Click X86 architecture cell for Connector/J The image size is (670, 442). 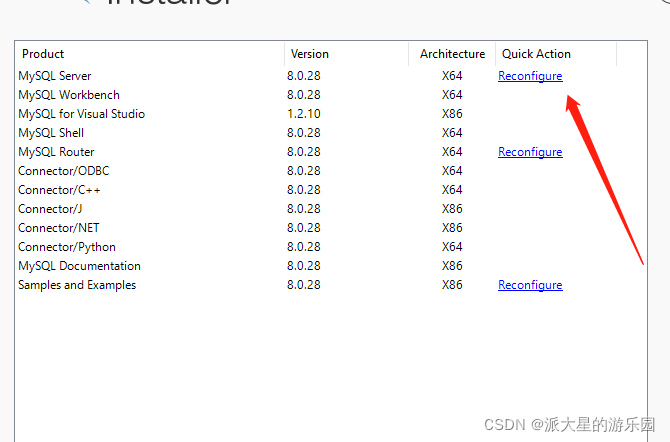click(452, 209)
